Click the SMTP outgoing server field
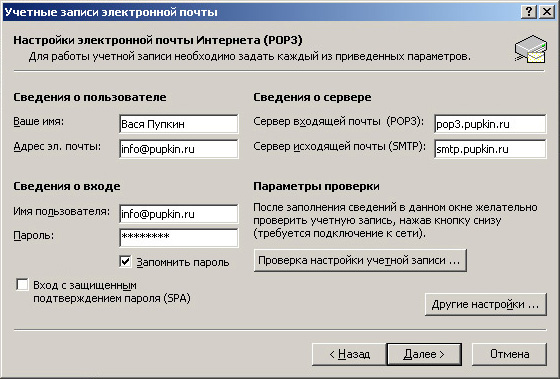560x379 pixels. (x=490, y=149)
